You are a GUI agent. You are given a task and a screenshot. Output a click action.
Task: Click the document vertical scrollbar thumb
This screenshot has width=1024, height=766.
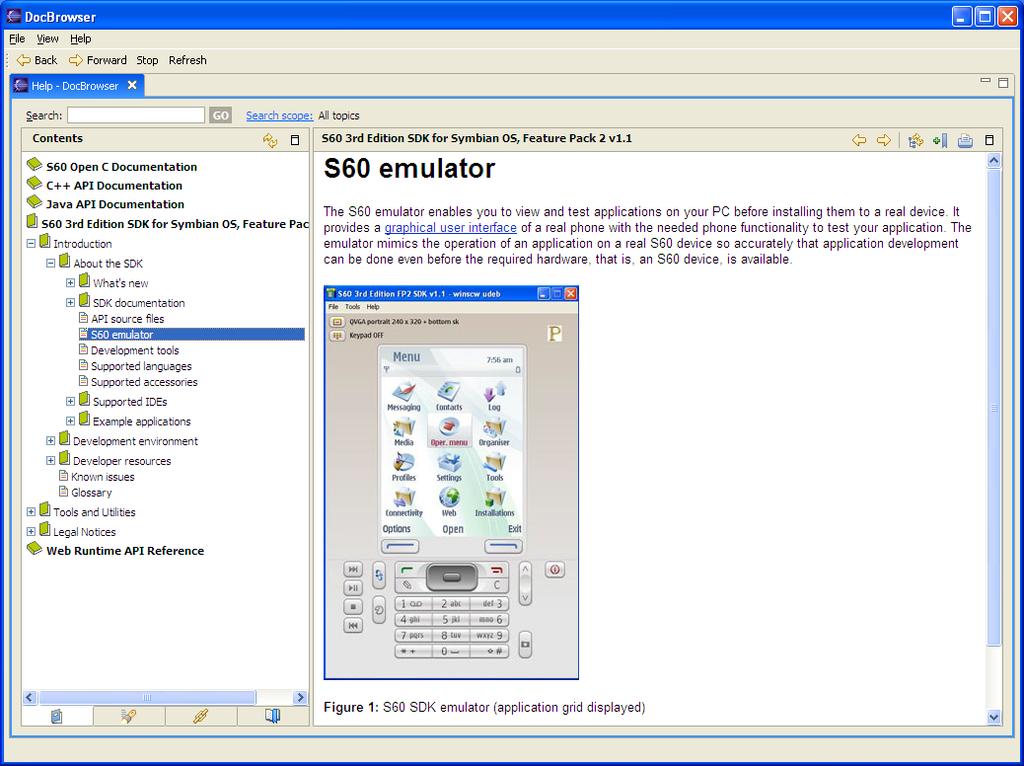pos(993,408)
